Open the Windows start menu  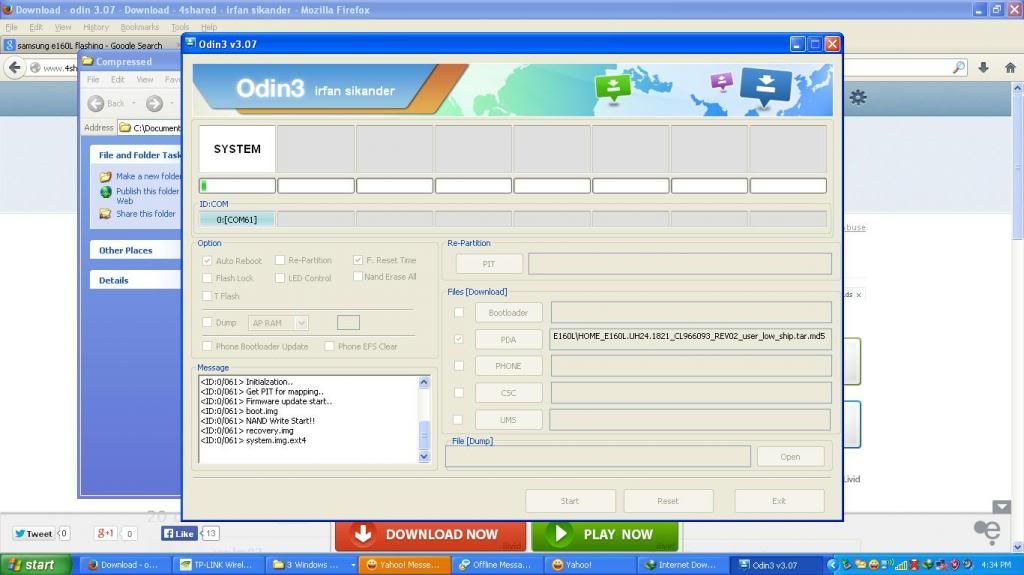coord(36,565)
